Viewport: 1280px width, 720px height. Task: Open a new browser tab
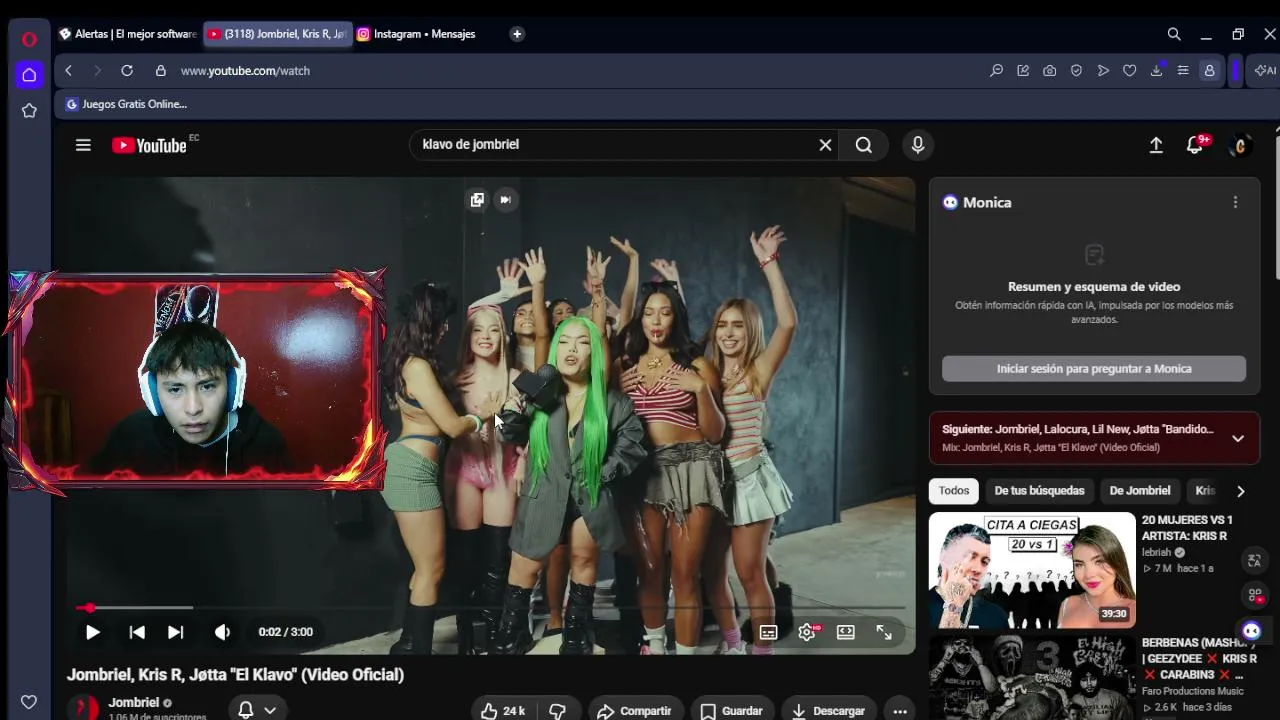[x=517, y=34]
